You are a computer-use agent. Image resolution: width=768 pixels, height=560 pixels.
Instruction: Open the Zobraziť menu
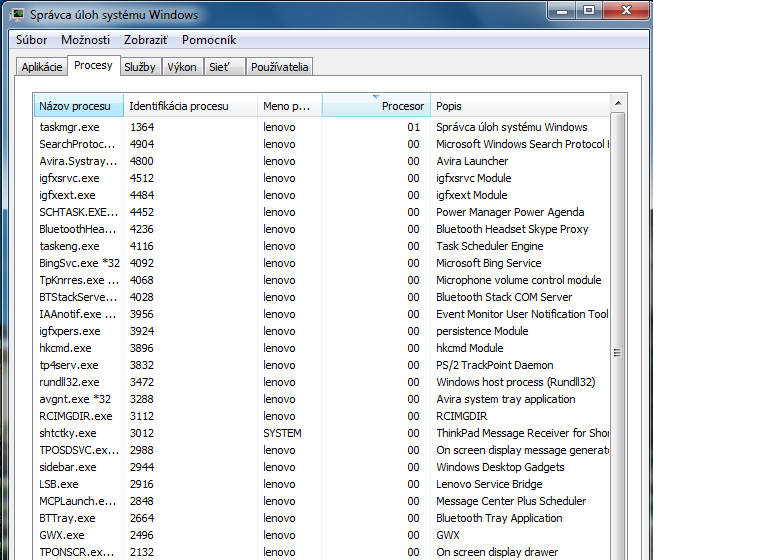tap(145, 40)
